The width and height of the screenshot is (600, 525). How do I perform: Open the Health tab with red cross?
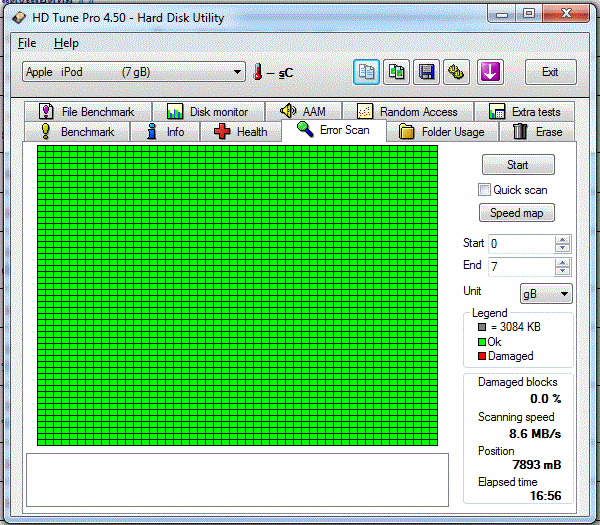241,132
